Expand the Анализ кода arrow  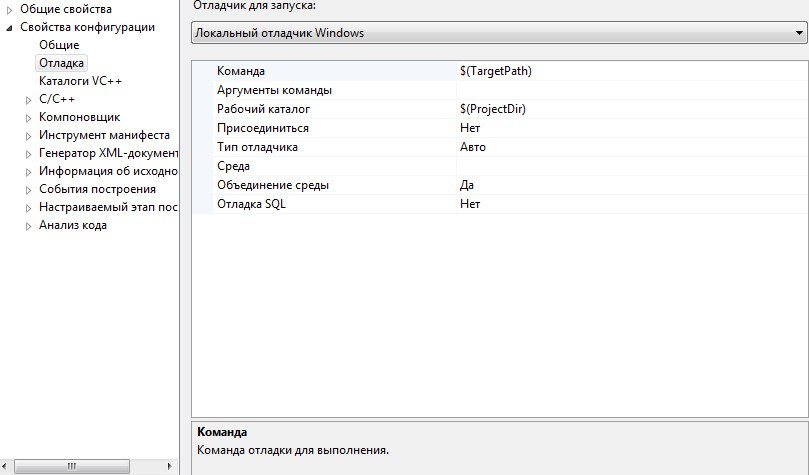click(x=29, y=225)
